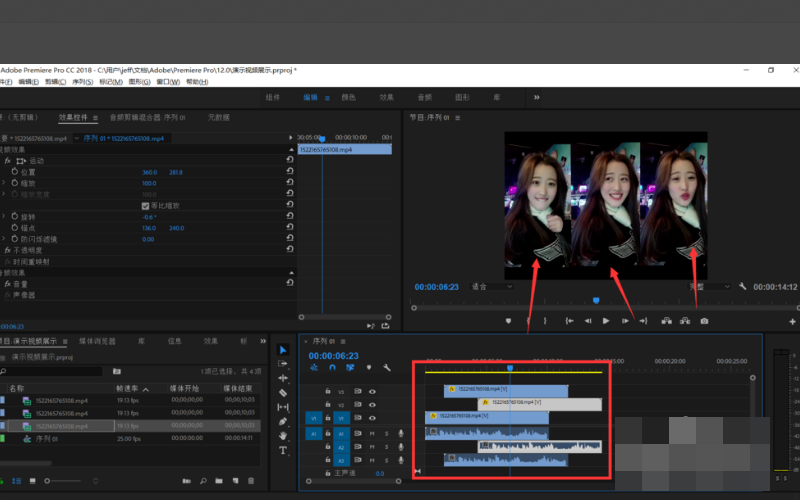Show more workspaces overflow chevron

536,97
